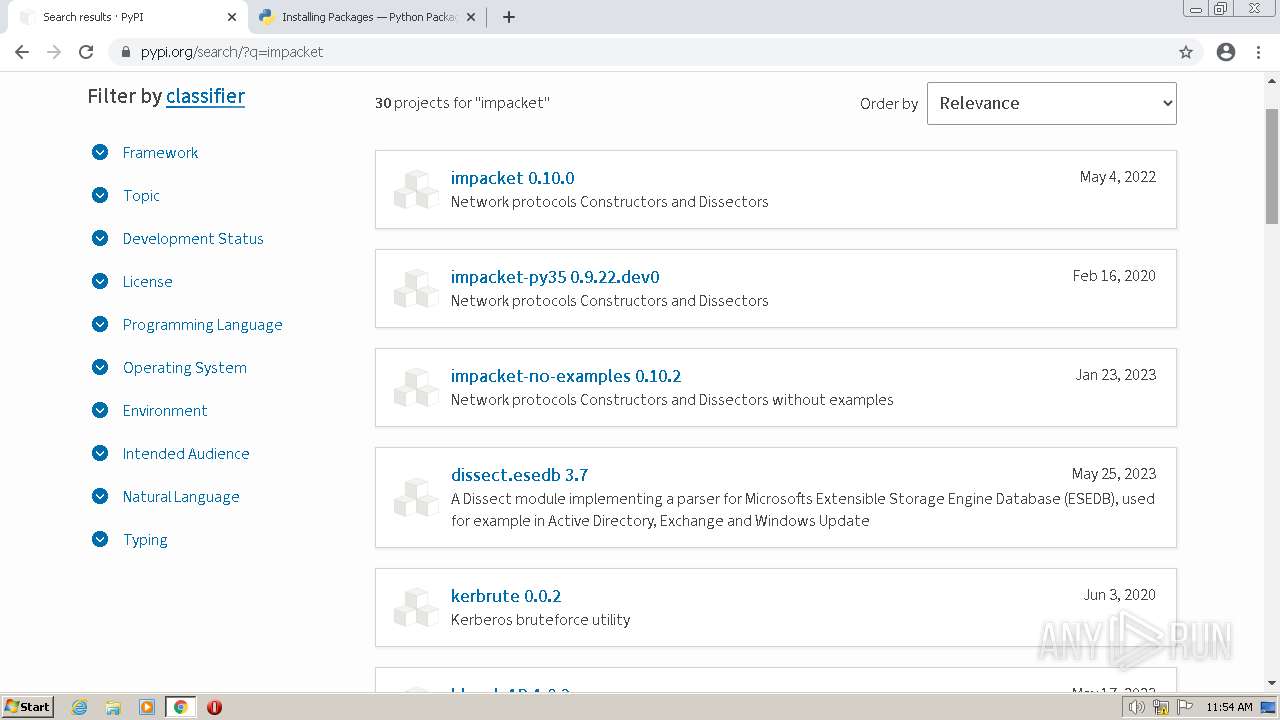Expand the Natural Language filter chevron
This screenshot has width=1280, height=720.
[100, 496]
